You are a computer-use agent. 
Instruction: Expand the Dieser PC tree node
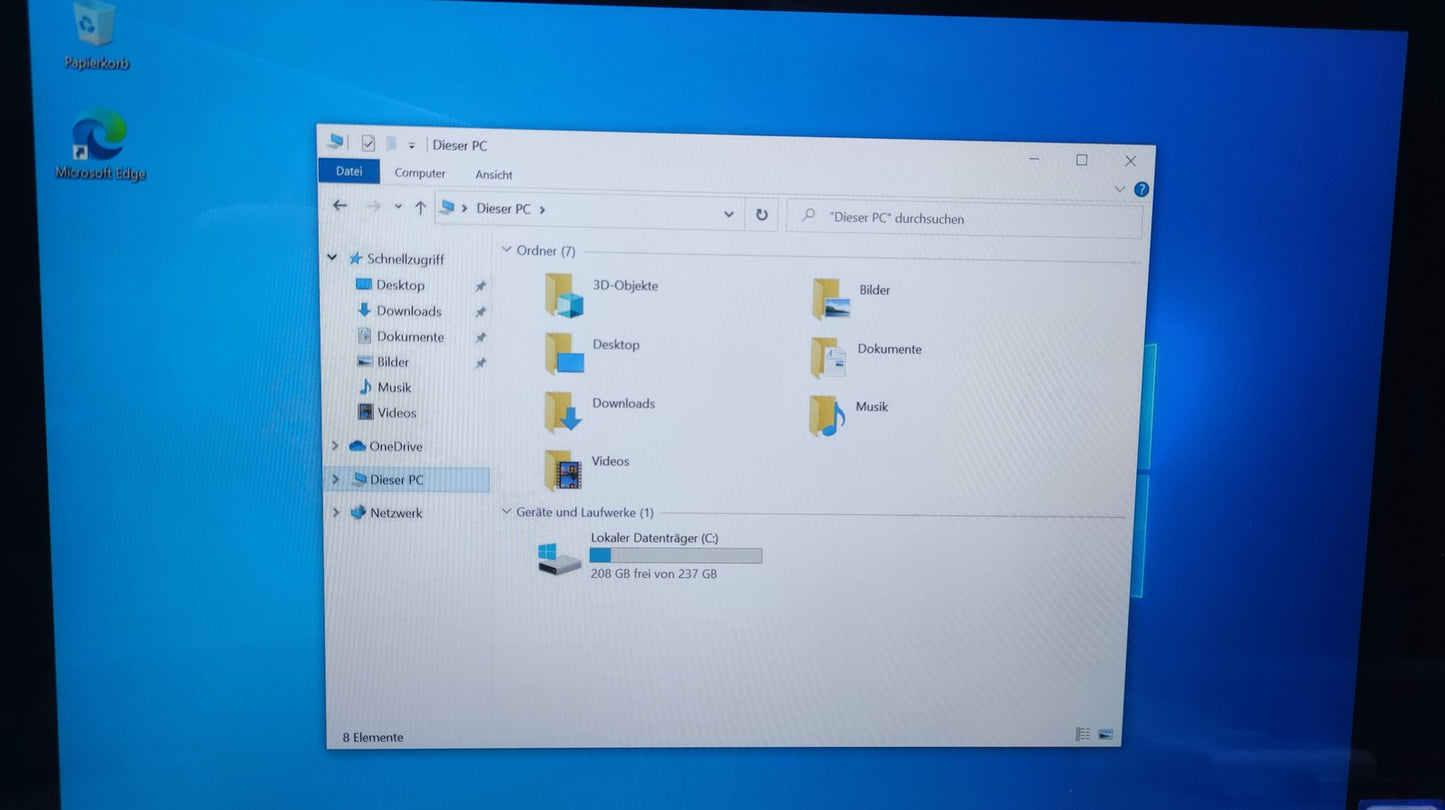336,480
